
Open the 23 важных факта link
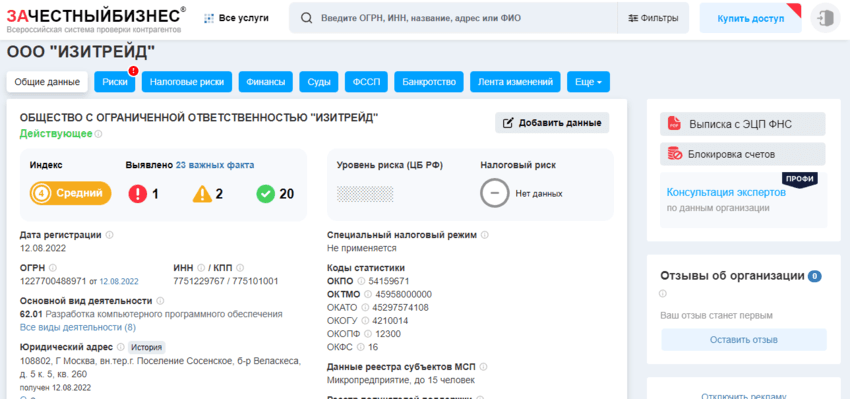click(215, 165)
